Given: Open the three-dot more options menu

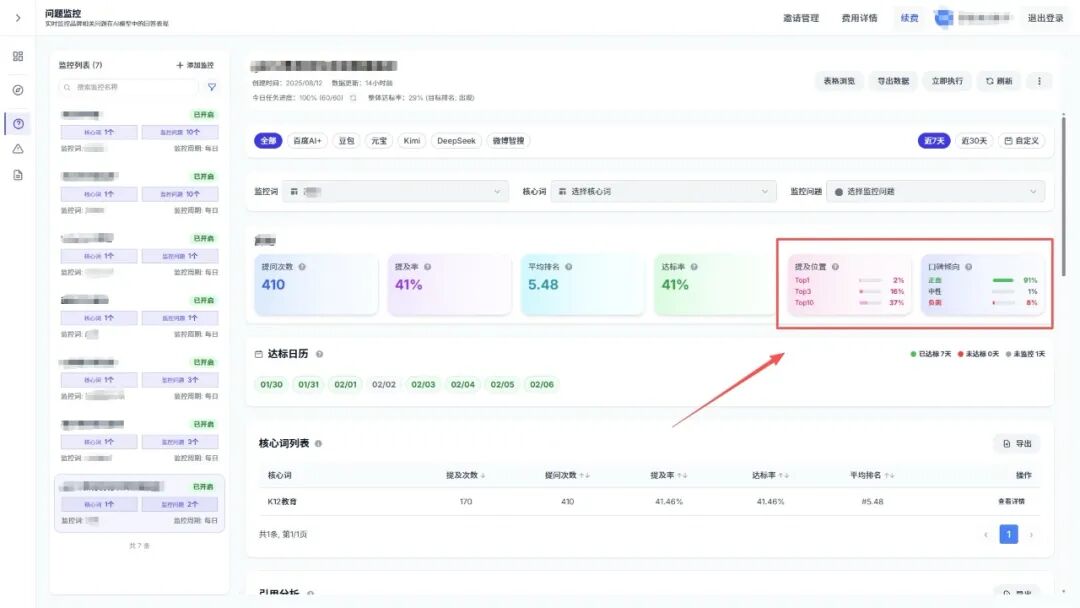Looking at the screenshot, I should 1039,81.
